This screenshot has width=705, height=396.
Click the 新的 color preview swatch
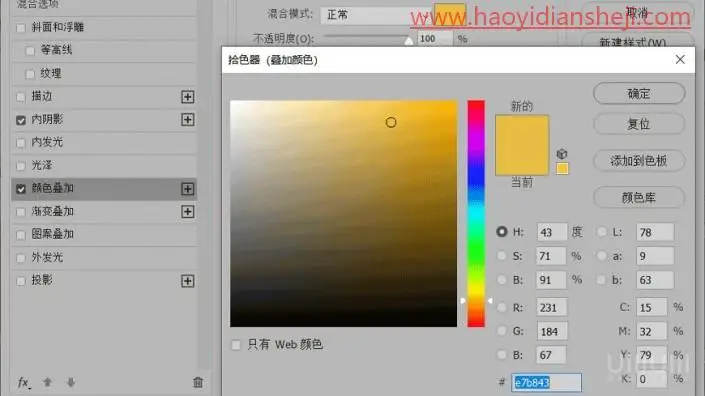click(x=522, y=129)
